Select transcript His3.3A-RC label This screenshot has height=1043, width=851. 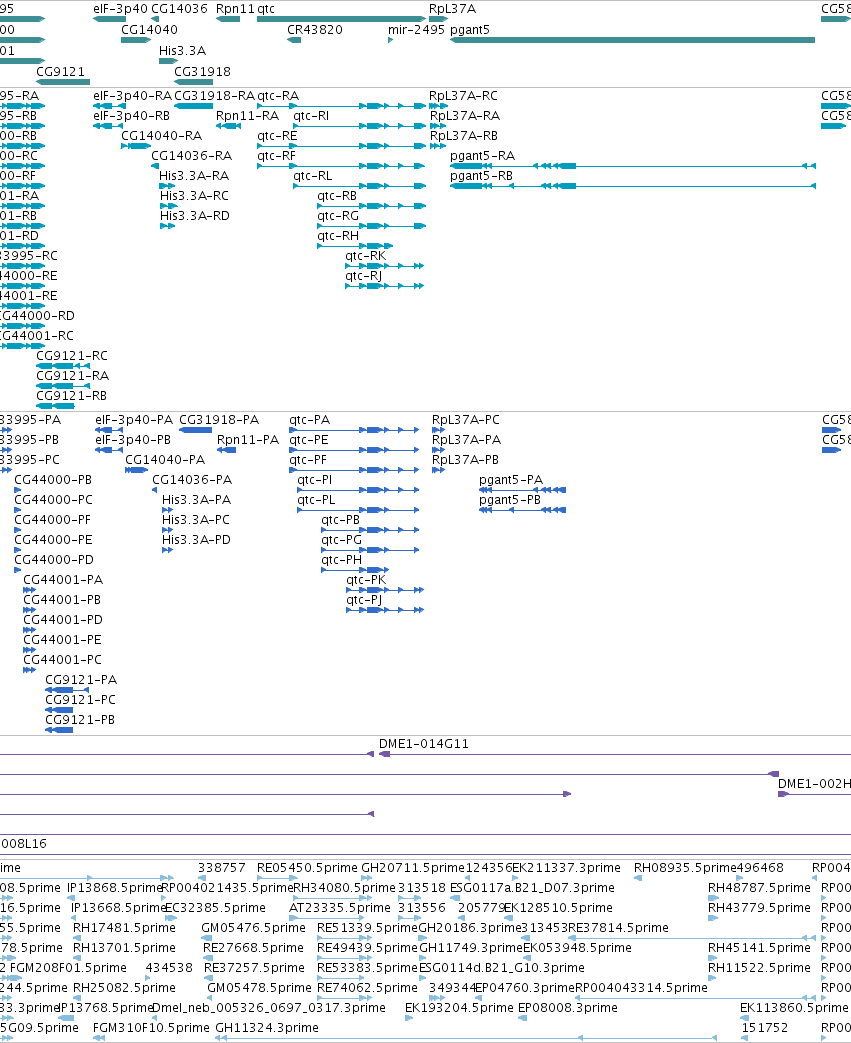tap(194, 196)
